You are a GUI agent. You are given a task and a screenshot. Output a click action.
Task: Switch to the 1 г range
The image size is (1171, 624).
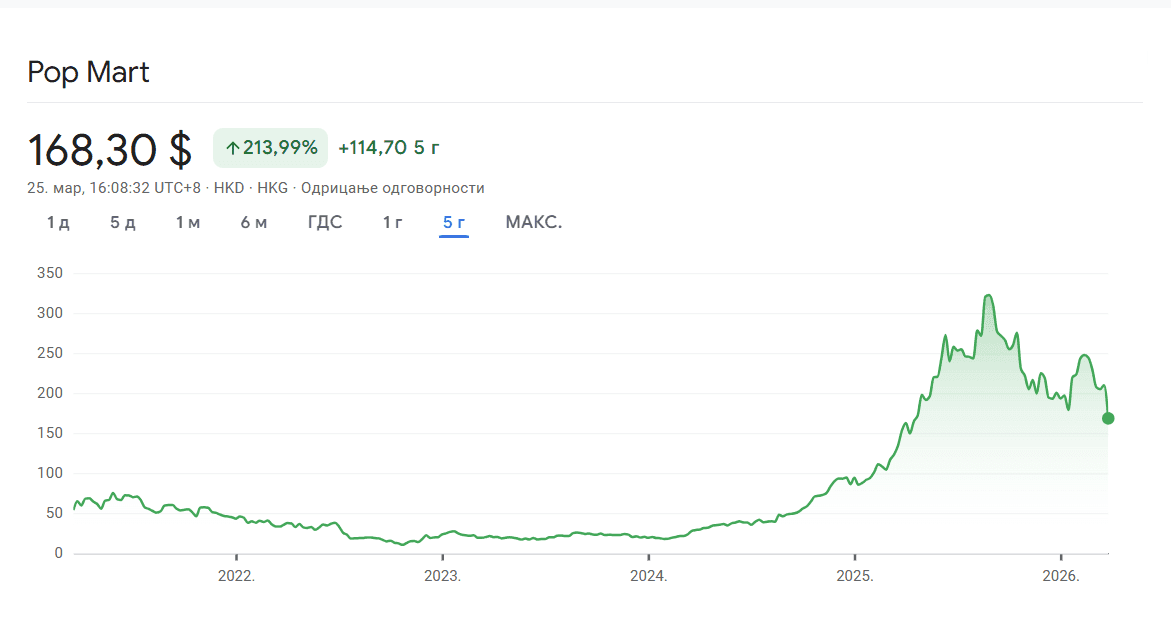click(x=393, y=222)
